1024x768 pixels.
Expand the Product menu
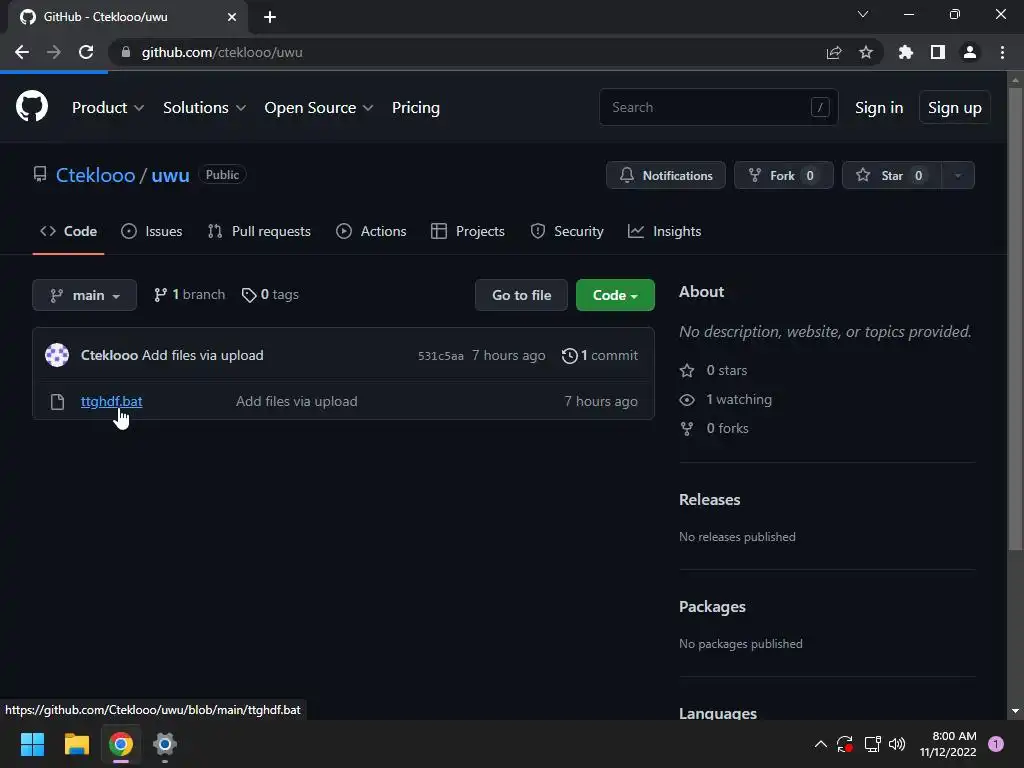108,108
